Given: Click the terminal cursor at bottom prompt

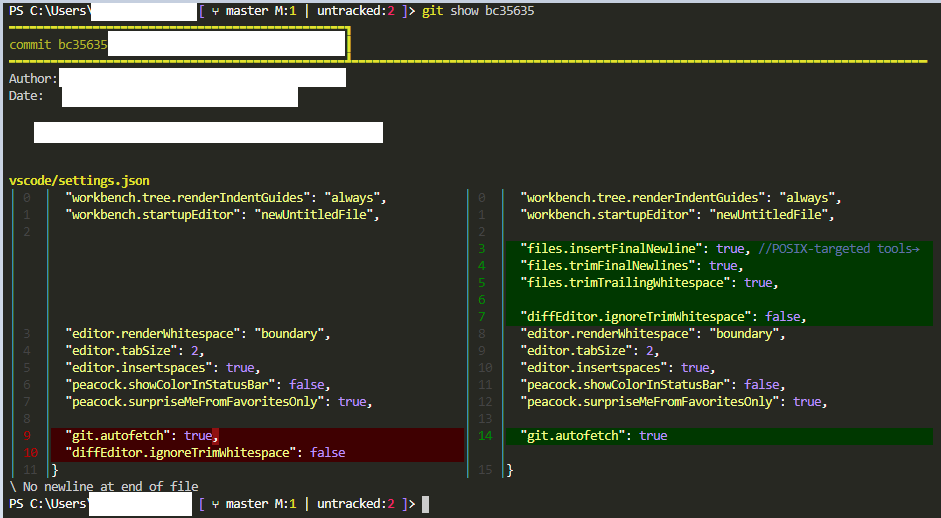Looking at the screenshot, I should (x=425, y=504).
